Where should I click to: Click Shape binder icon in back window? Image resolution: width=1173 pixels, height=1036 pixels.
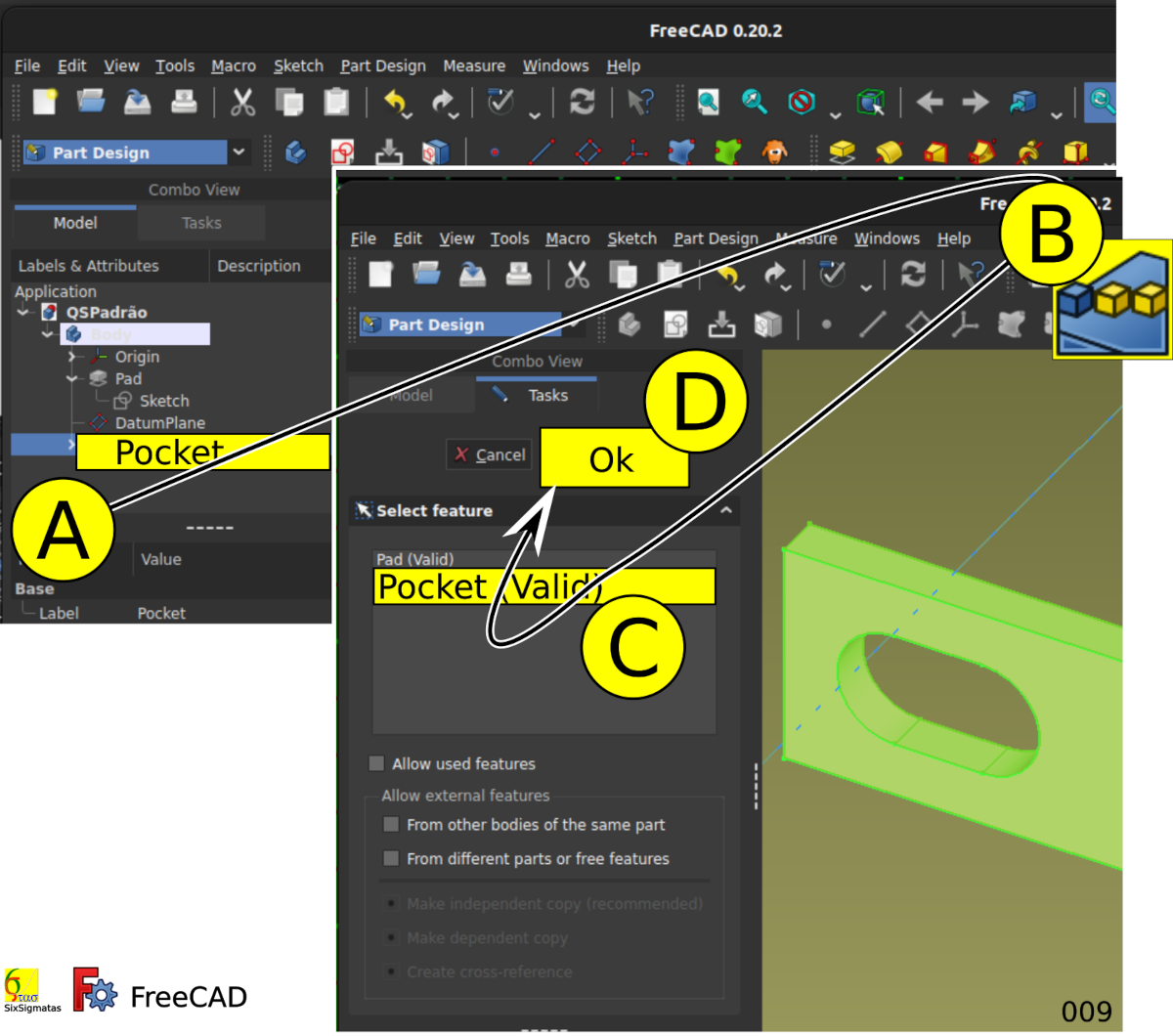click(x=681, y=152)
